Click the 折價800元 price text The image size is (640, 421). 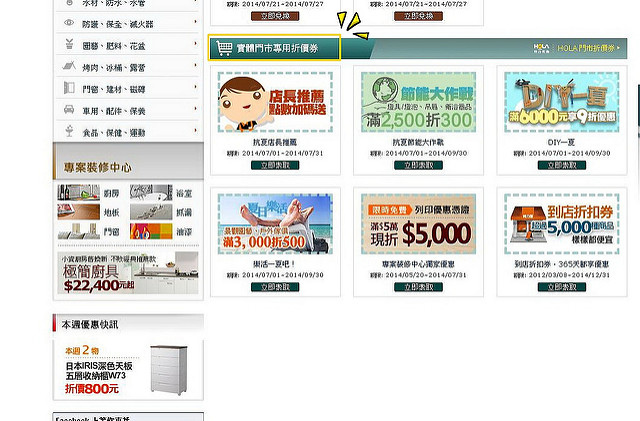[x=92, y=389]
